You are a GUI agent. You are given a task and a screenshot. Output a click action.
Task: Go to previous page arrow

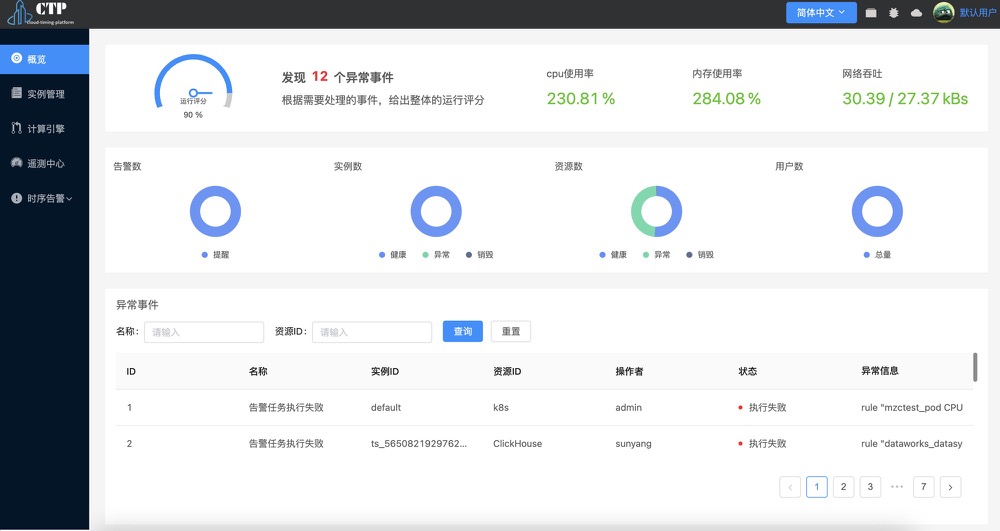pyautogui.click(x=790, y=487)
